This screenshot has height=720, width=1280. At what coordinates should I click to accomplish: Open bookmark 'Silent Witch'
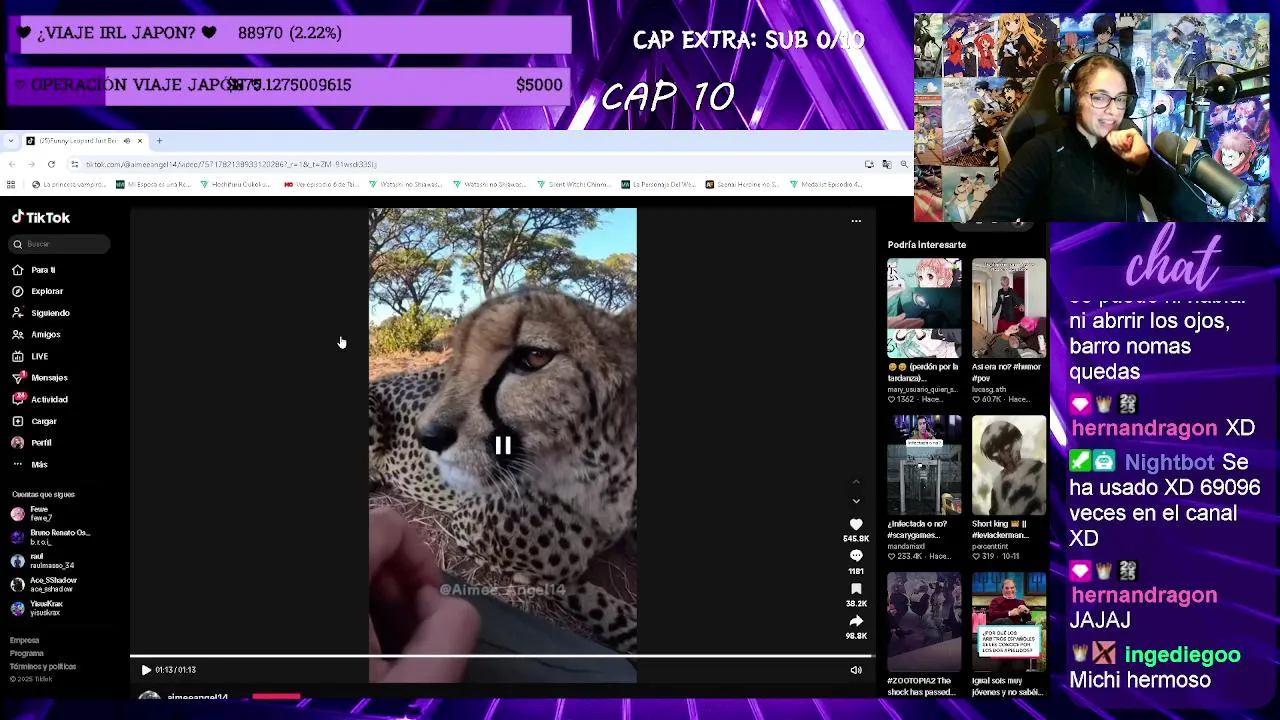(573, 184)
